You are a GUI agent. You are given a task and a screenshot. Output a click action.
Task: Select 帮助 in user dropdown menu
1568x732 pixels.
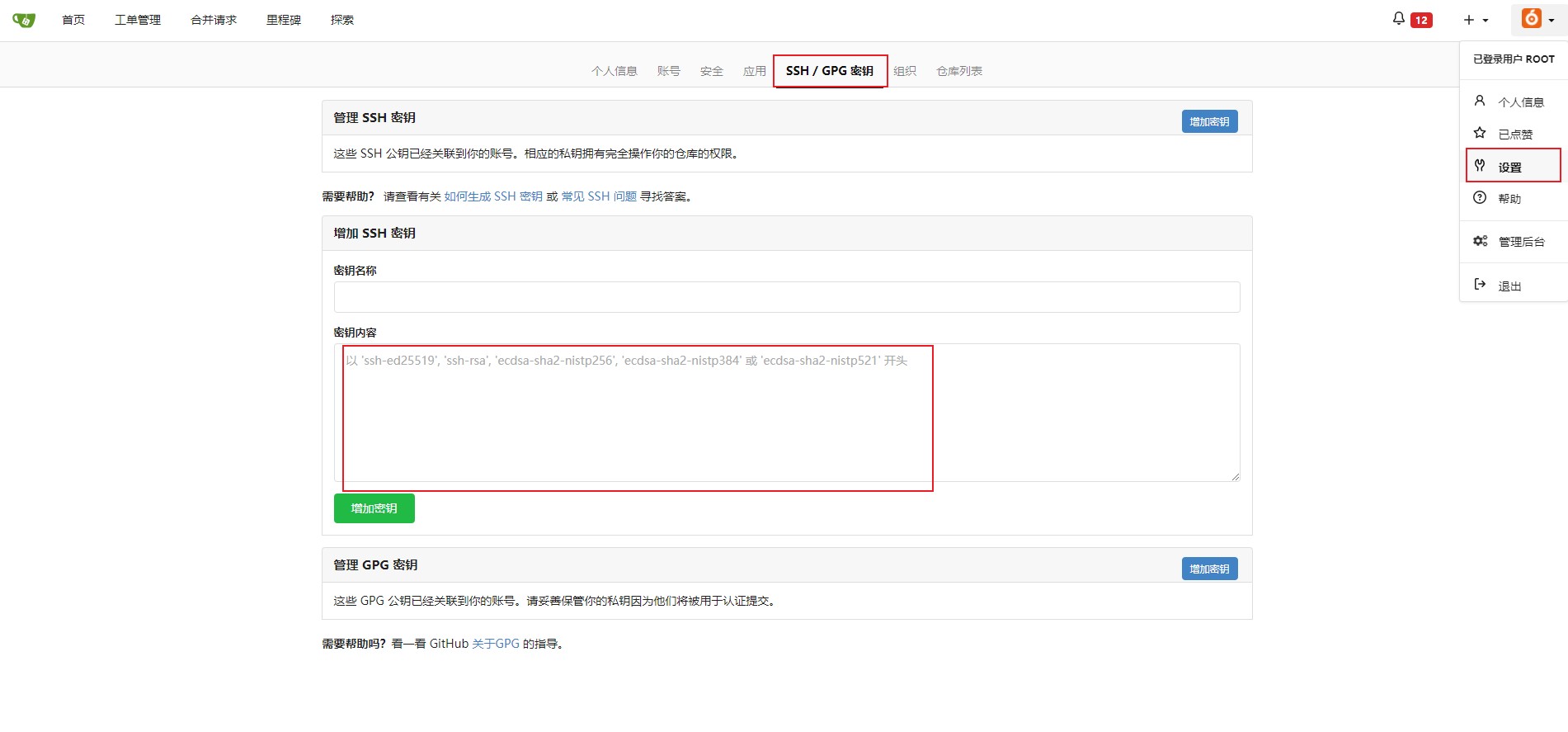(x=1514, y=198)
